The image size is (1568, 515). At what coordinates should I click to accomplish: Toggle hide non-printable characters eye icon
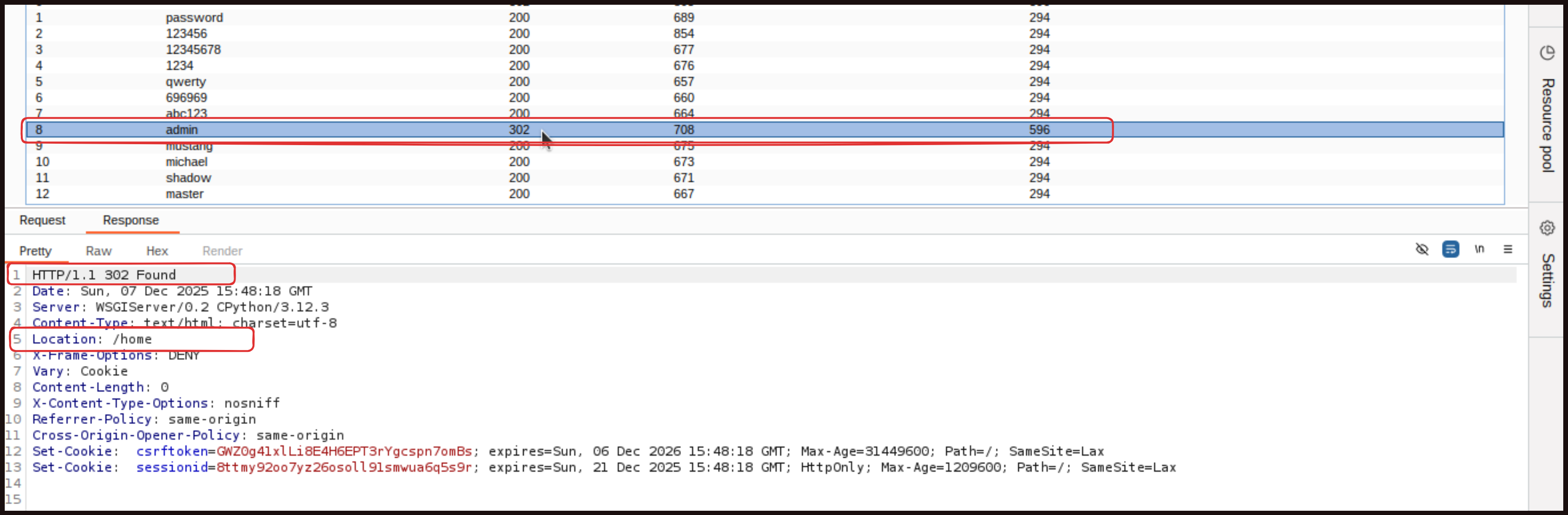click(x=1422, y=249)
